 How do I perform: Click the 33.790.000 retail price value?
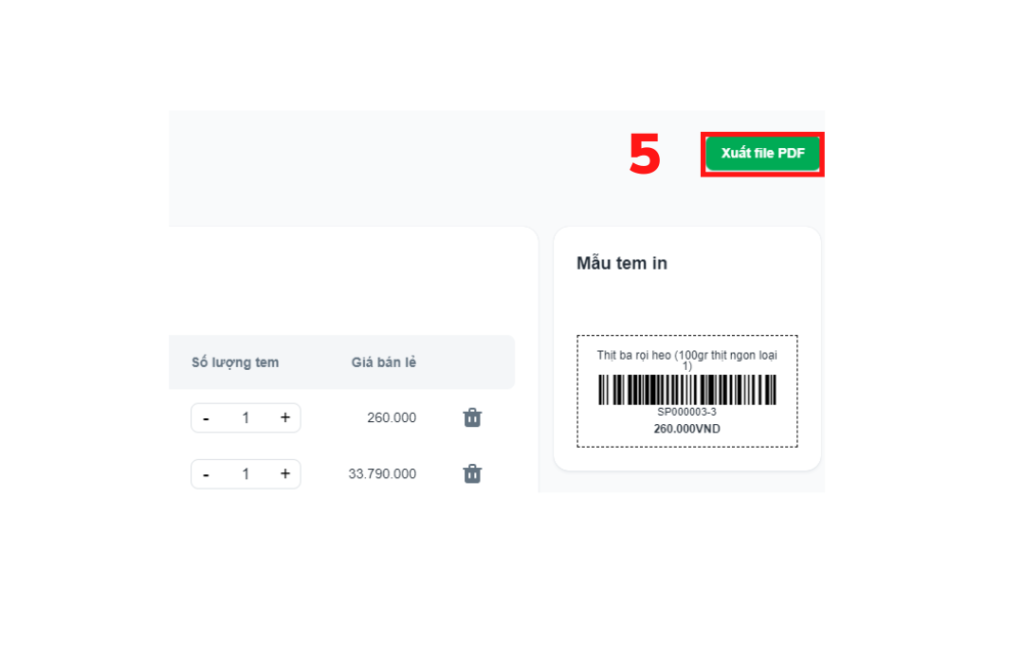coord(382,474)
